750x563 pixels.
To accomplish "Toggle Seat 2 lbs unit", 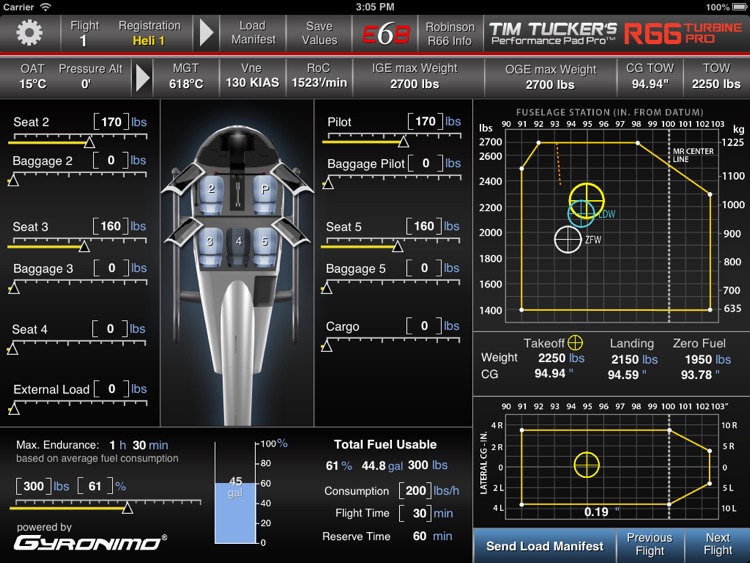I will click(139, 122).
